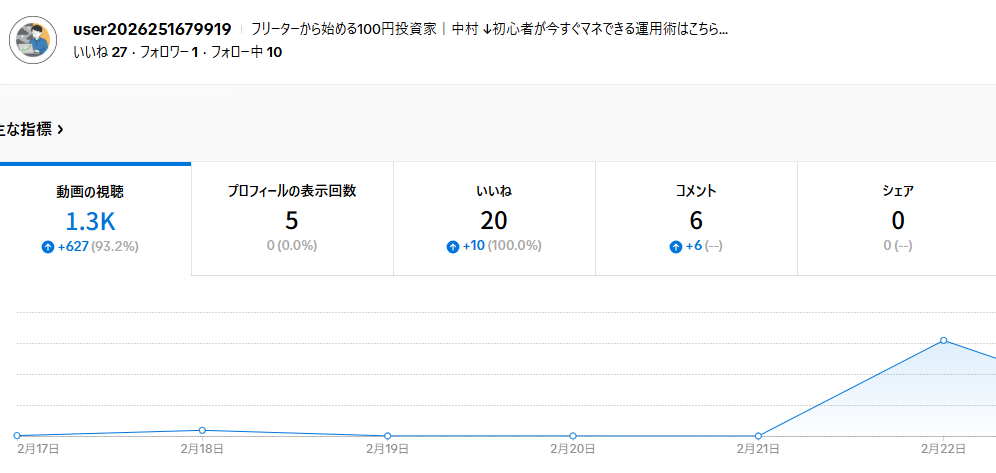Select the シェア metric tab
996x473 pixels.
point(897,219)
